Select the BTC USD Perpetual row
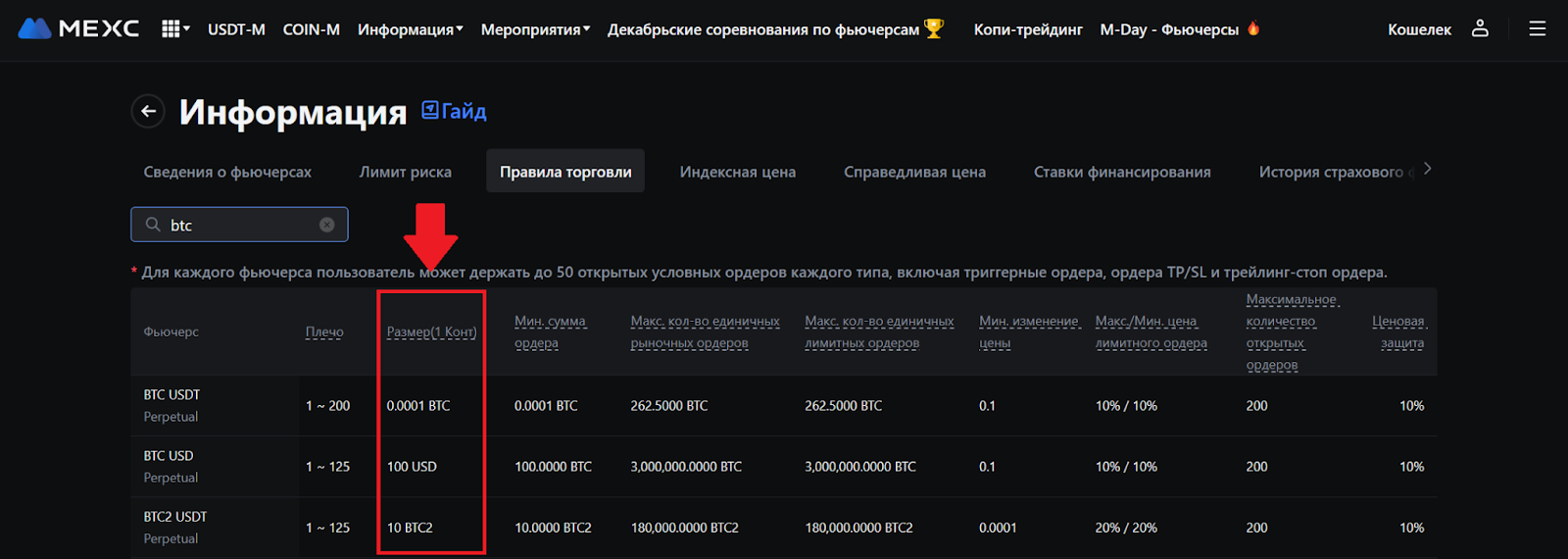 click(784, 467)
